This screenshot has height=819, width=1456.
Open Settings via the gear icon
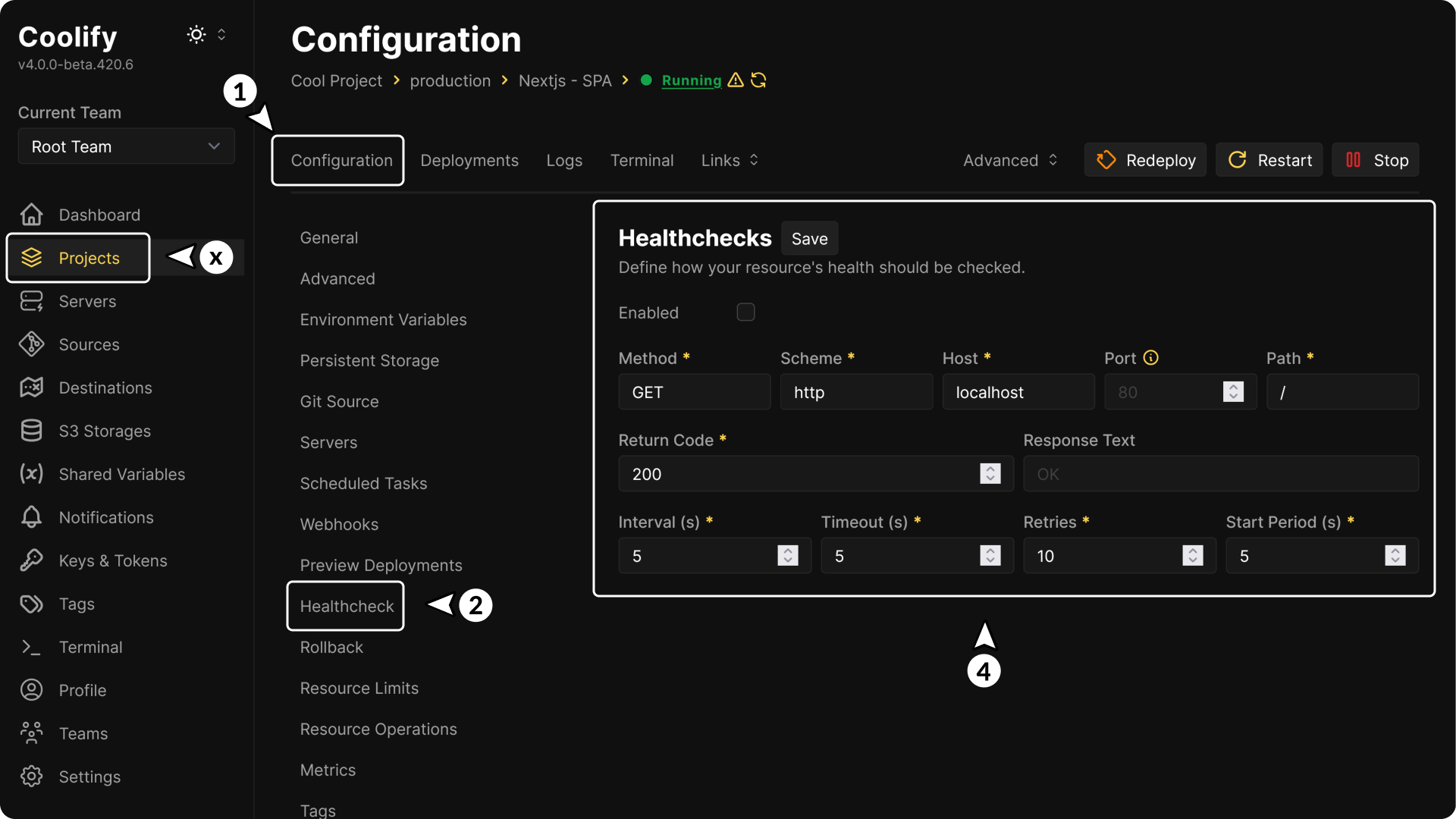coord(31,776)
